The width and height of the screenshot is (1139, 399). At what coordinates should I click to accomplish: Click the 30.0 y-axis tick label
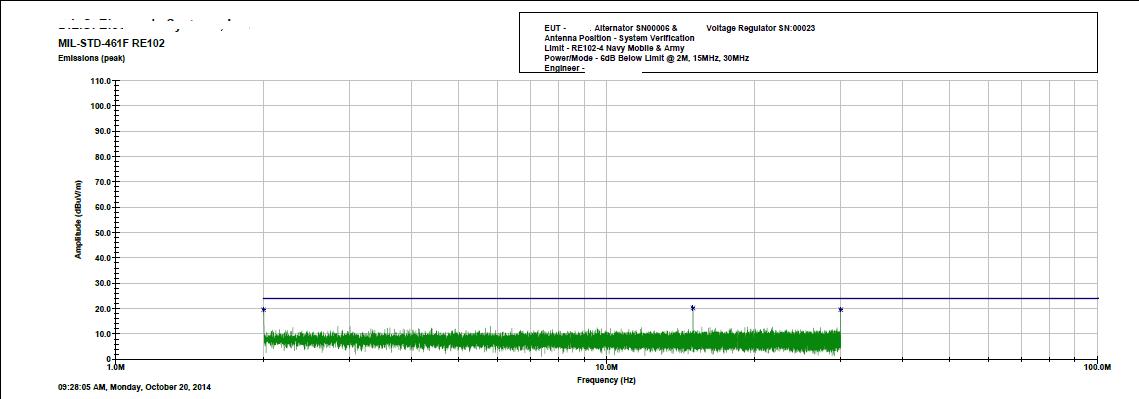[x=102, y=283]
